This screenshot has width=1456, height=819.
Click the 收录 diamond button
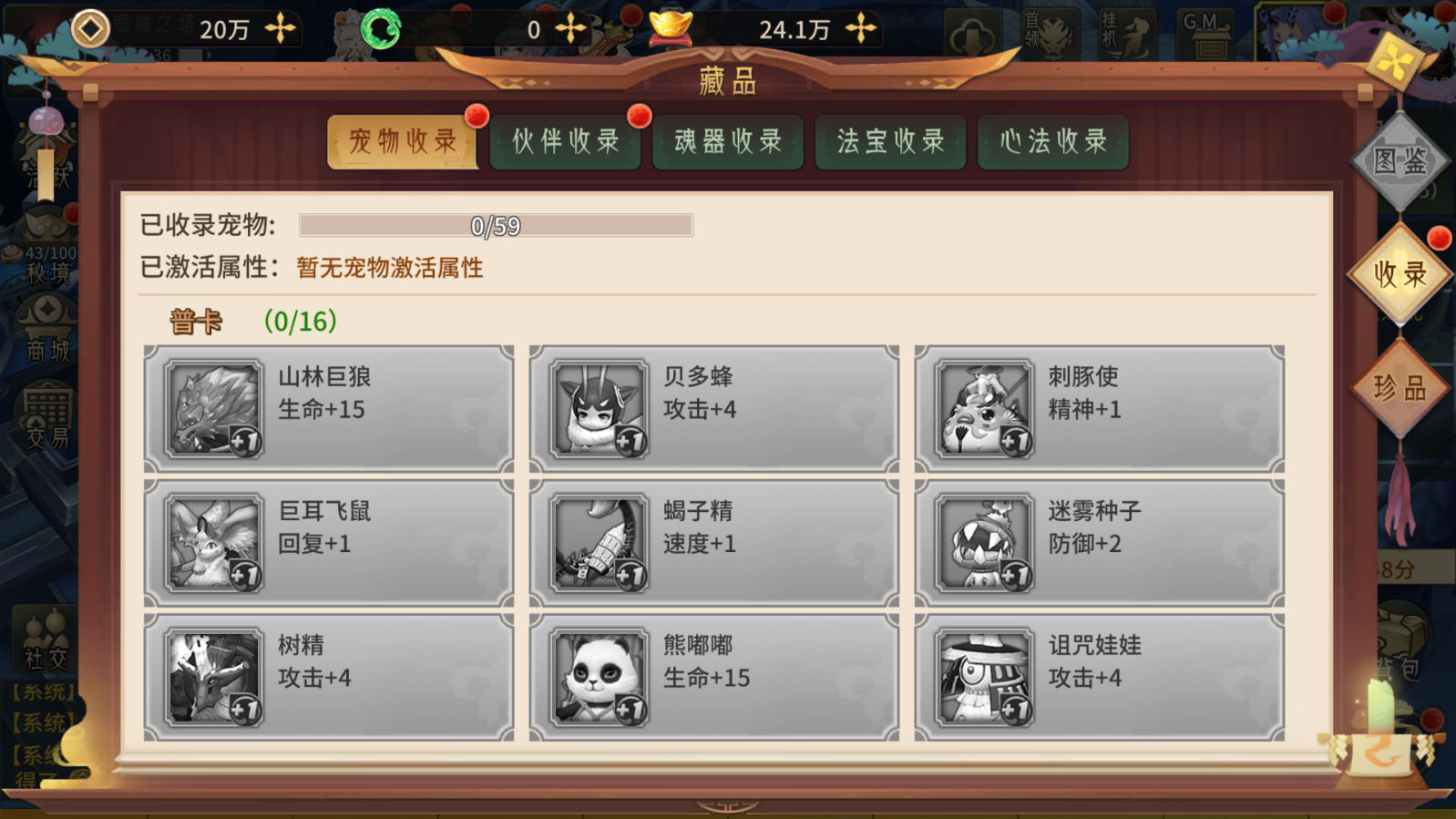pyautogui.click(x=1400, y=274)
